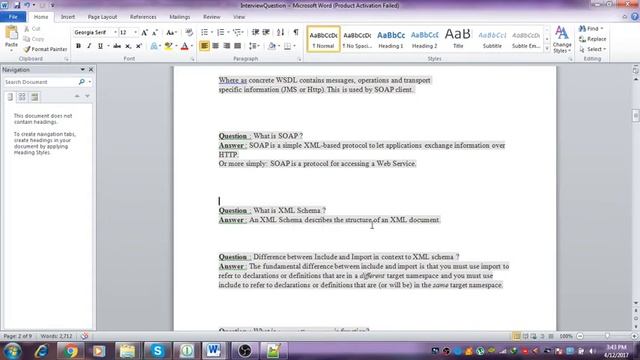Switch to the Review tab
640x360 pixels.
(x=211, y=17)
